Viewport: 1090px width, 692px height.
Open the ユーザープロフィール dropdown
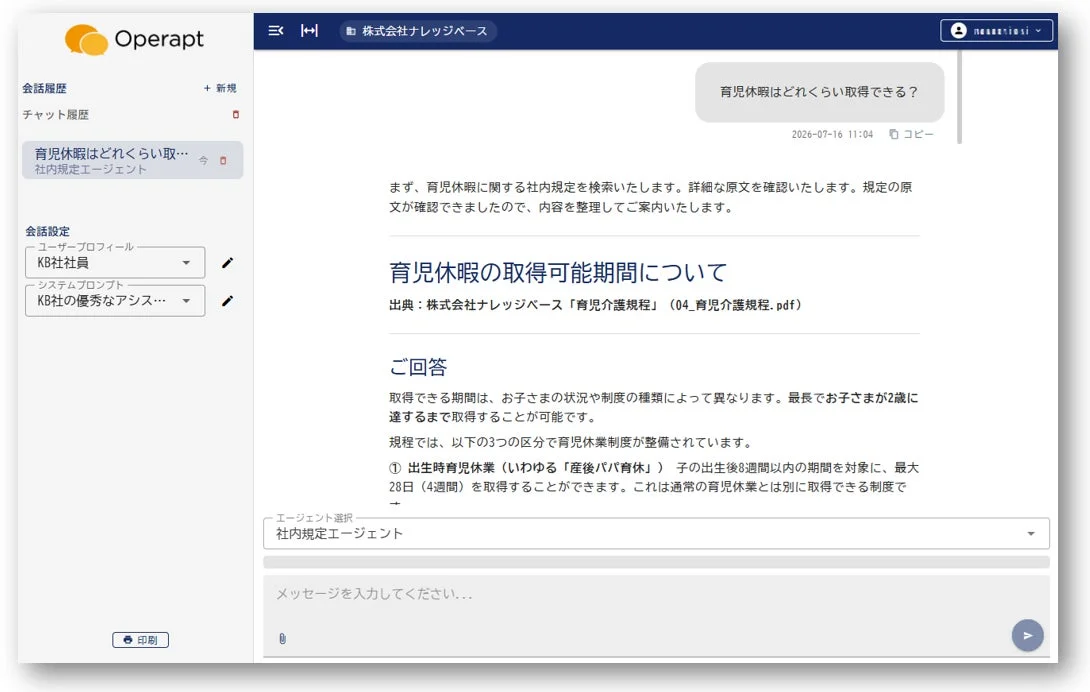coord(115,263)
